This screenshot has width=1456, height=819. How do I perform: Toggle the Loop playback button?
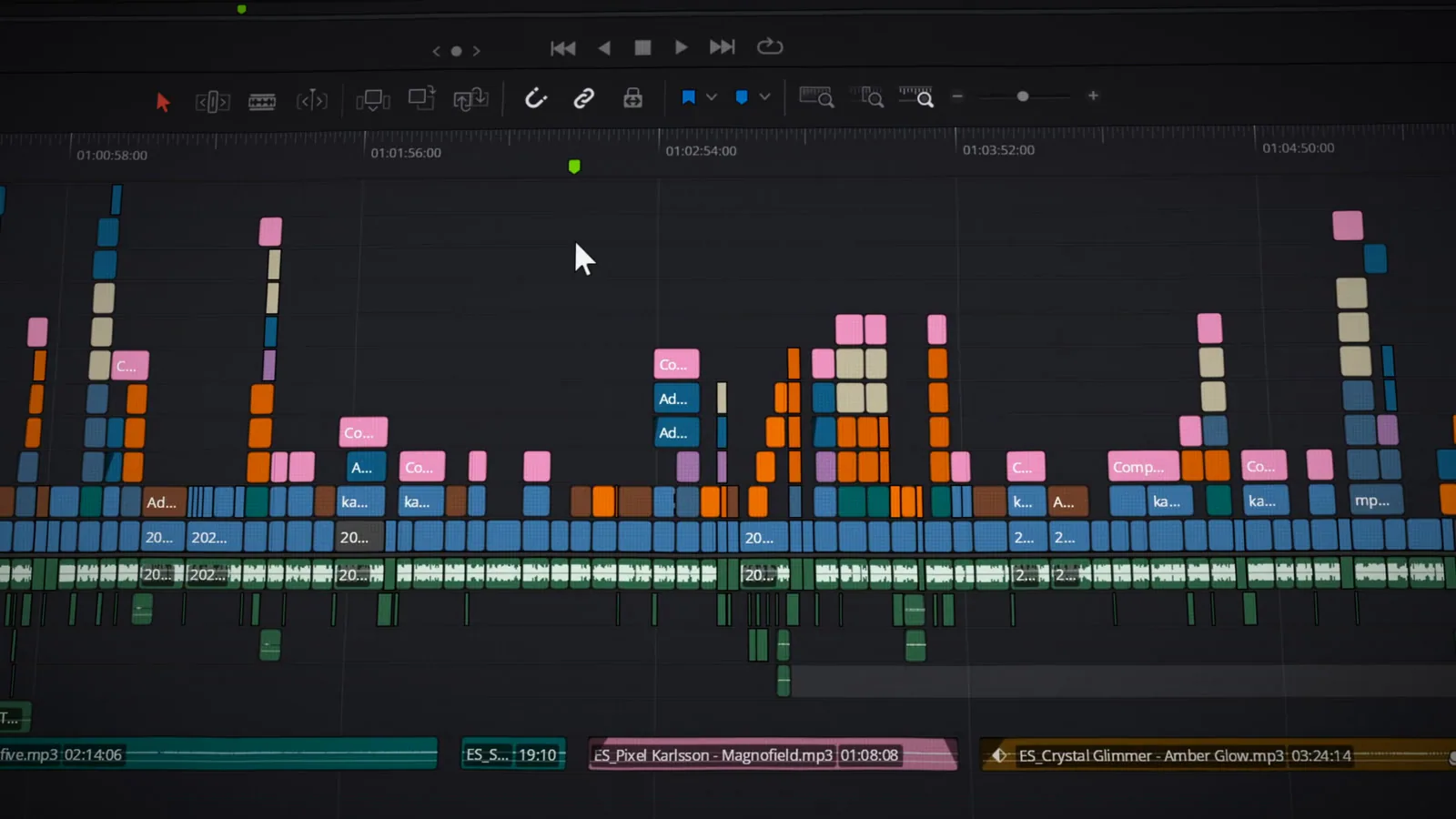(x=770, y=46)
